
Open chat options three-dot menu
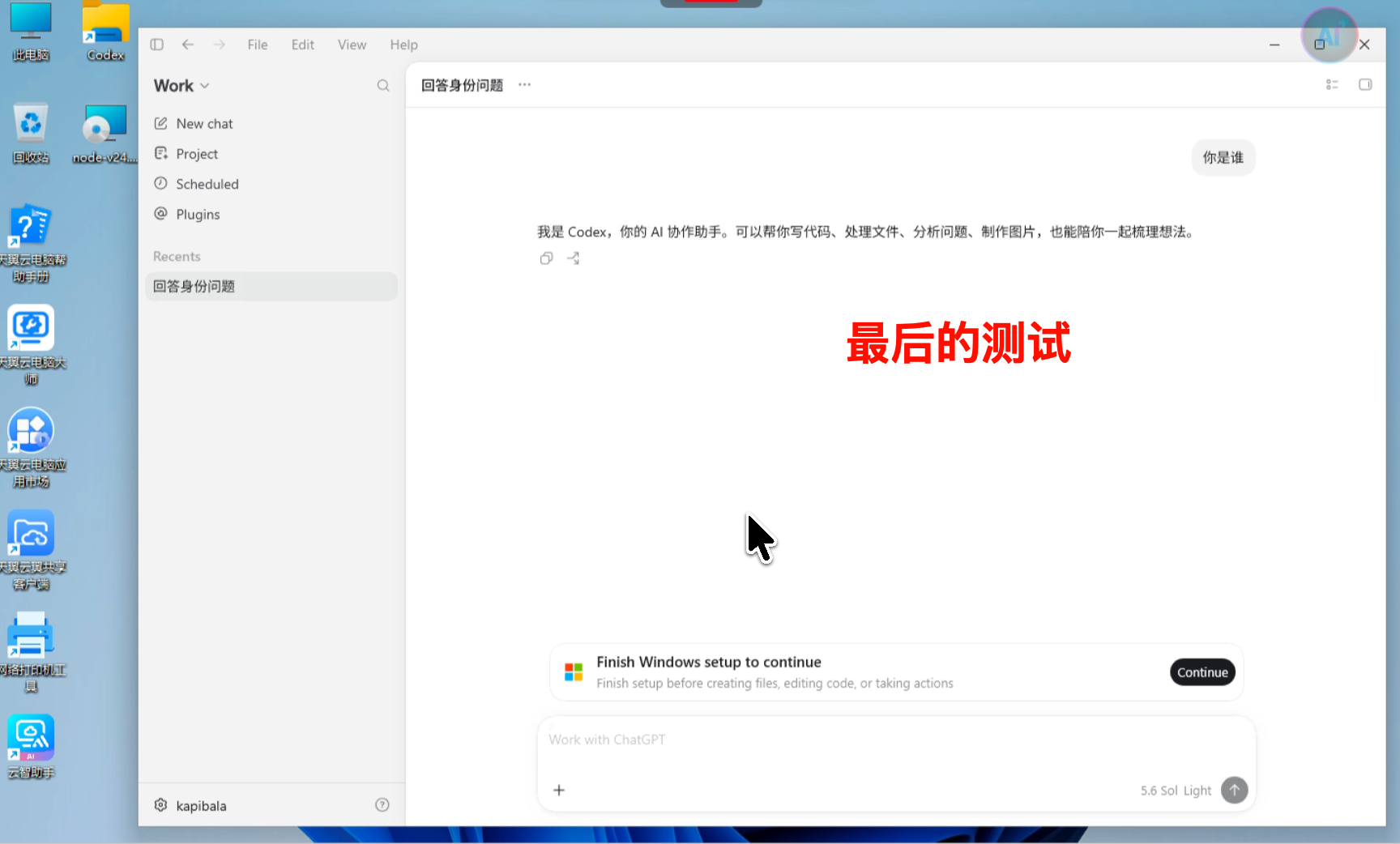tap(525, 85)
